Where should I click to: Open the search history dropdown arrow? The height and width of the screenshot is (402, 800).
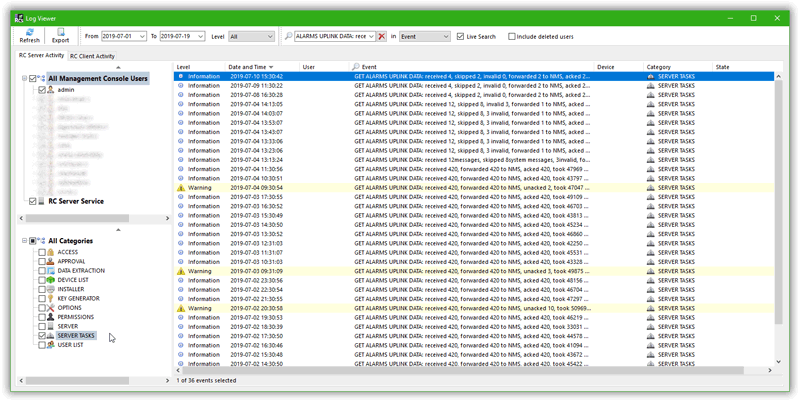coord(371,37)
